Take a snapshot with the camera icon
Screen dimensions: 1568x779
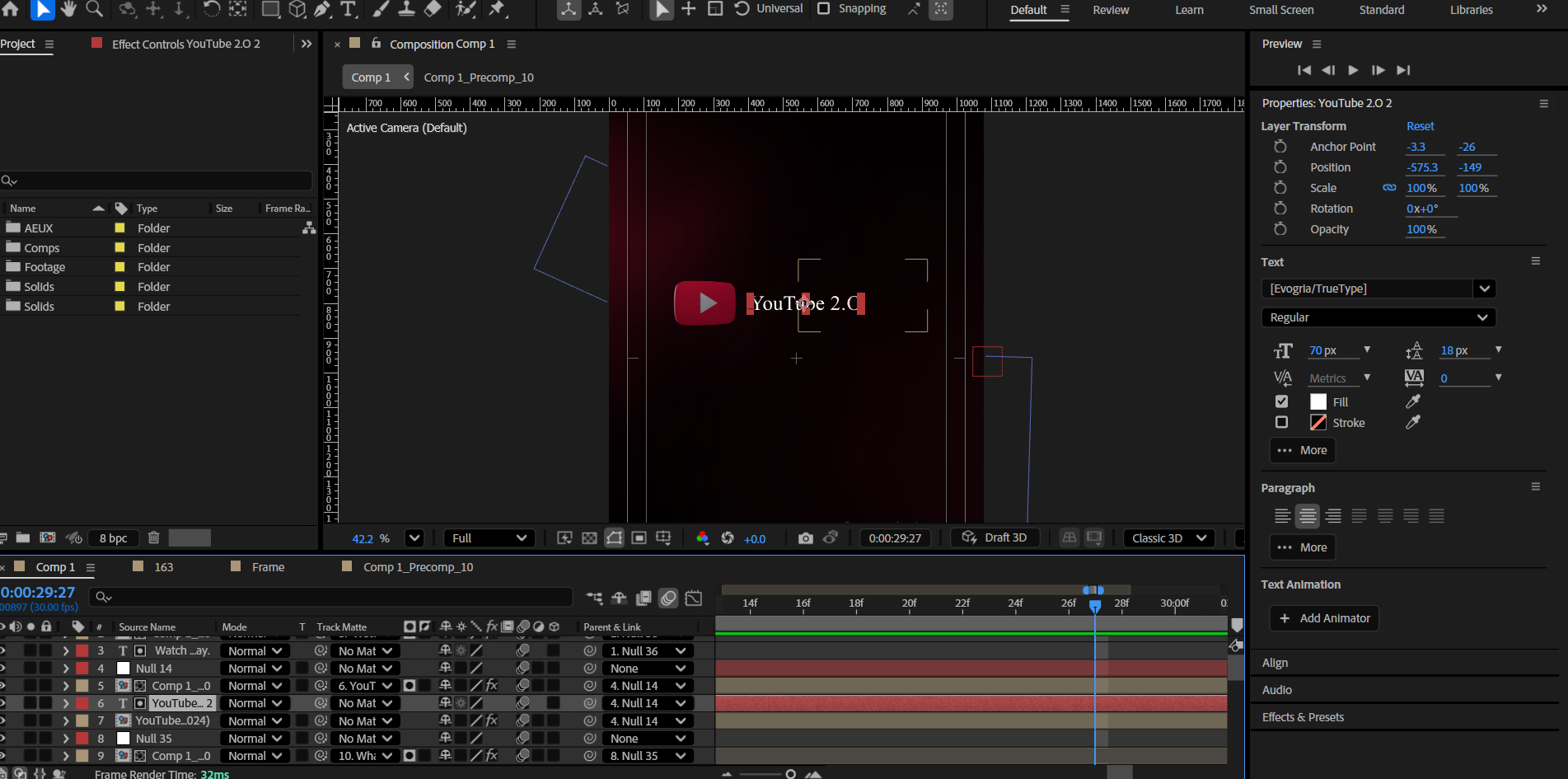805,538
